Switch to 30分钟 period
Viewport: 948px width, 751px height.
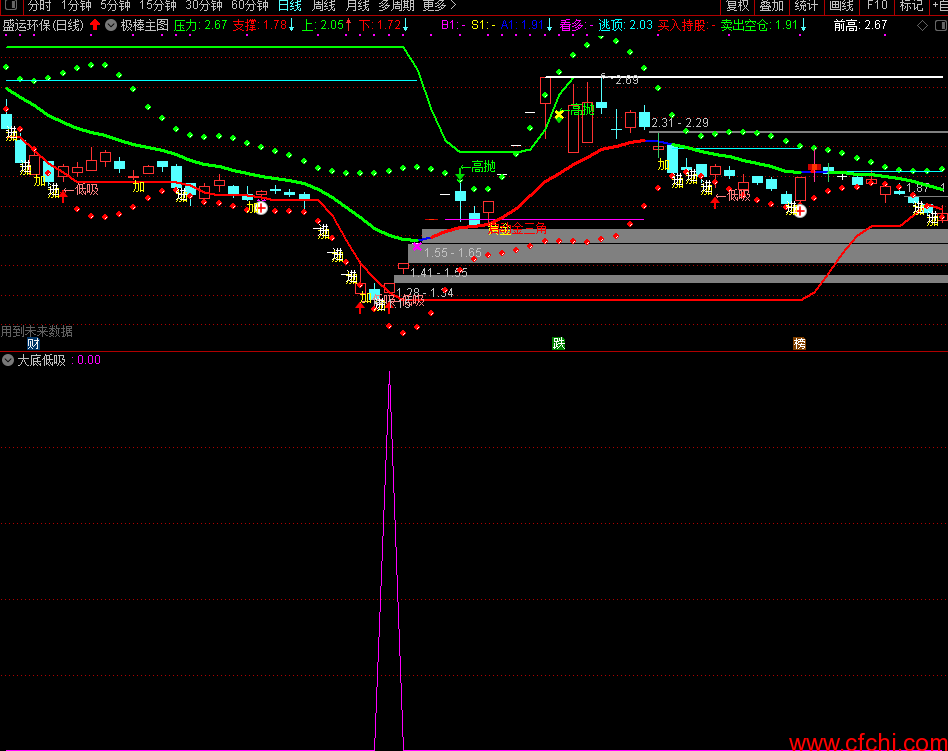pyautogui.click(x=203, y=6)
